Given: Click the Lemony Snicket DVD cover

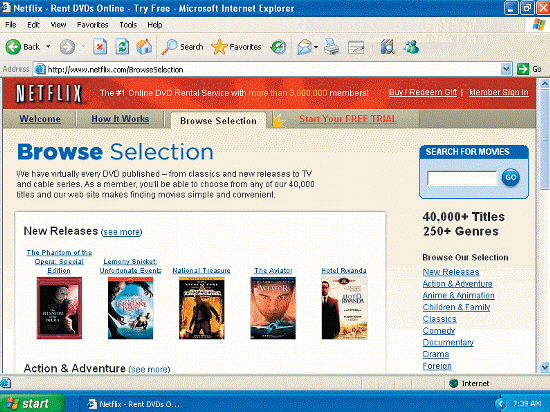Looking at the screenshot, I should pyautogui.click(x=130, y=308).
